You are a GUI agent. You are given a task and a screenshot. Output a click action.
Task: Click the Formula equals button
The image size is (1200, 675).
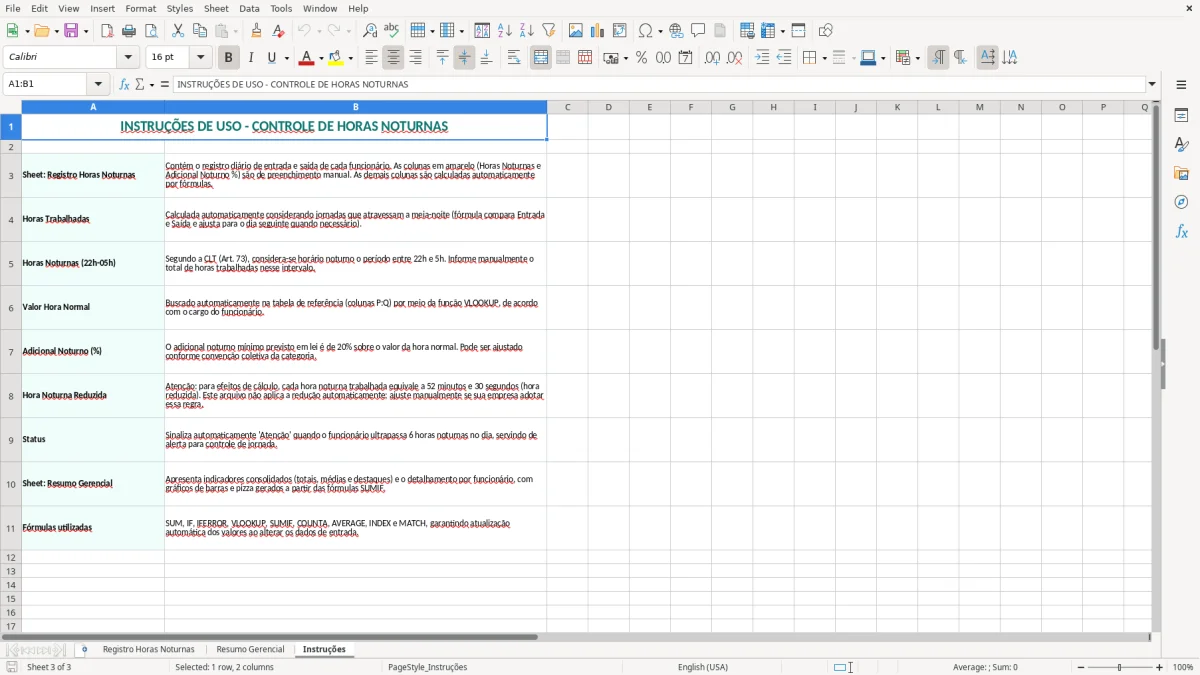point(165,85)
